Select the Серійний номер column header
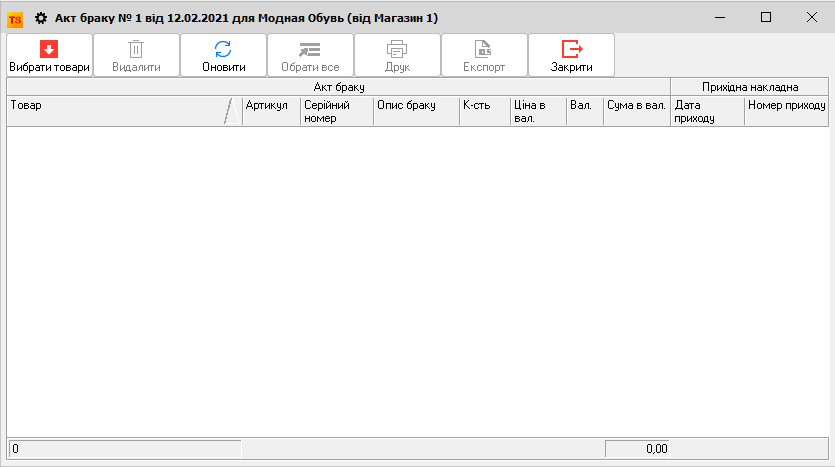 tap(336, 111)
